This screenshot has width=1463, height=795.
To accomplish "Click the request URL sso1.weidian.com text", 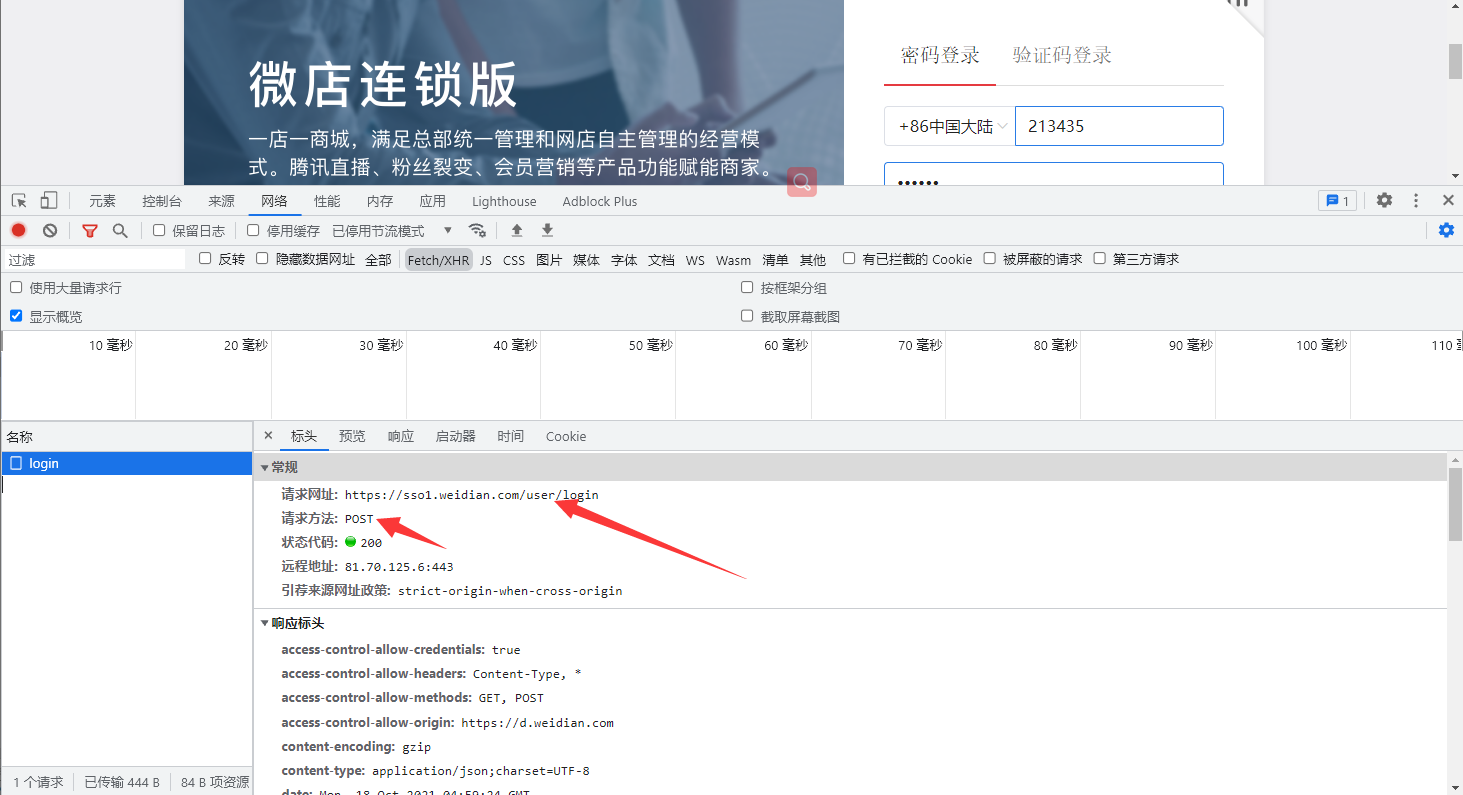I will pos(472,495).
